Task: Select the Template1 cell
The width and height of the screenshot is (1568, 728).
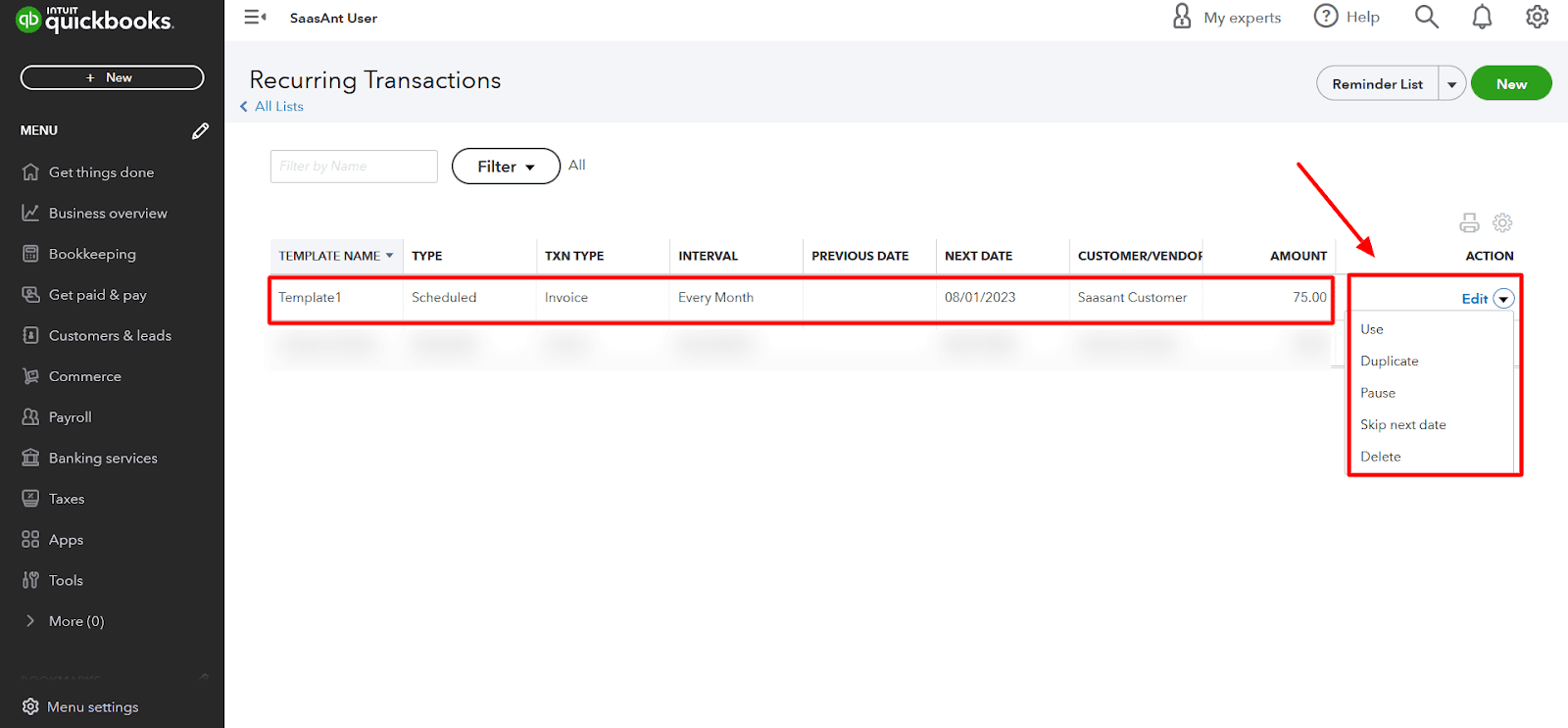Action: [x=310, y=297]
